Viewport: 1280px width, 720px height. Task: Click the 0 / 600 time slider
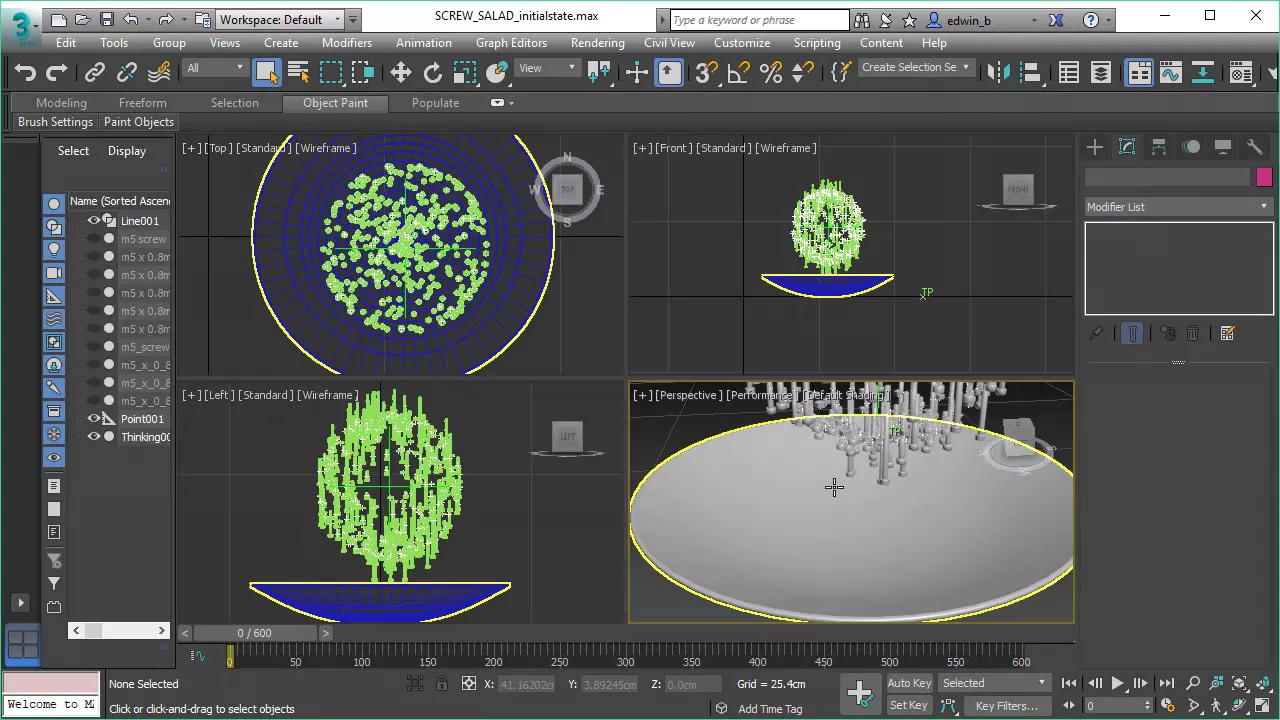[x=255, y=633]
